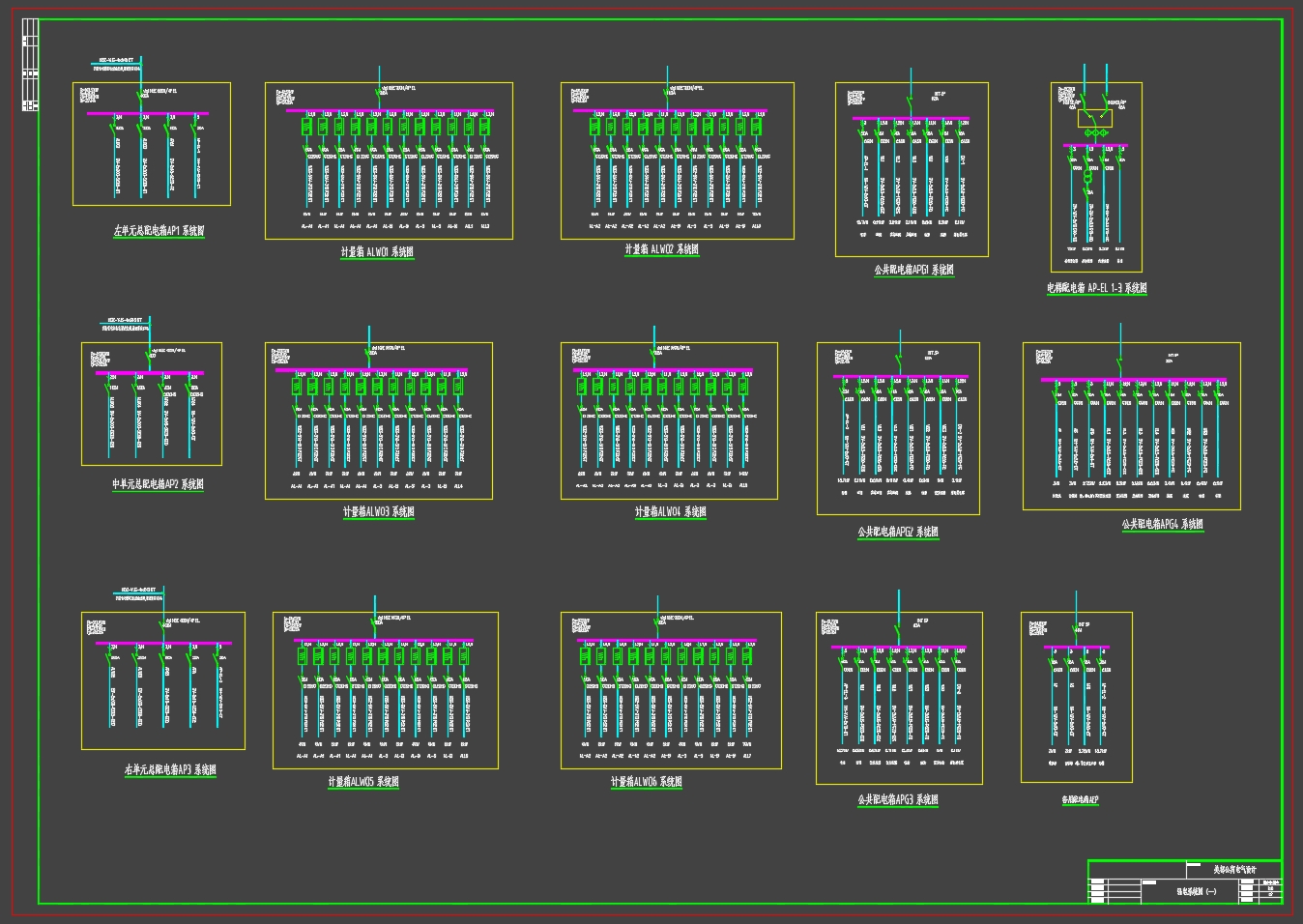Select the 计量箱ALW04 系统图 label
Image resolution: width=1303 pixels, height=924 pixels.
[x=671, y=512]
